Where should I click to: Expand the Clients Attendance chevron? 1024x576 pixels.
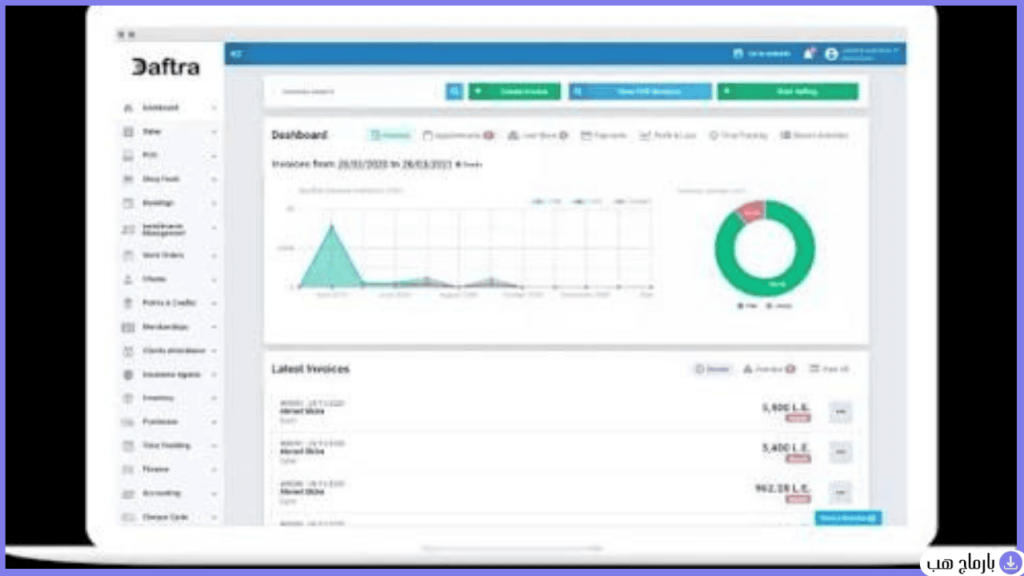pos(214,351)
